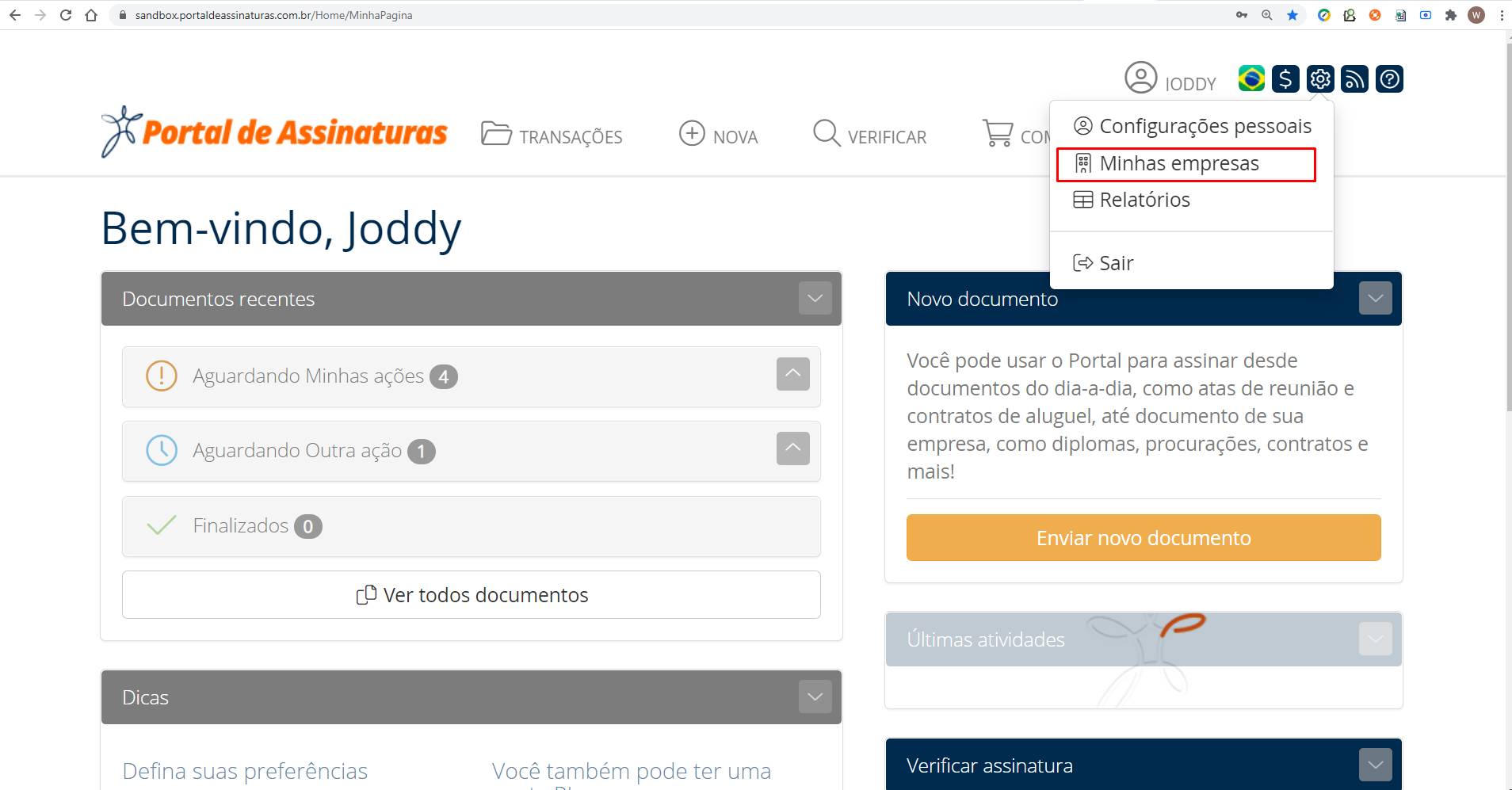Collapse the Novo documento panel

[1375, 299]
